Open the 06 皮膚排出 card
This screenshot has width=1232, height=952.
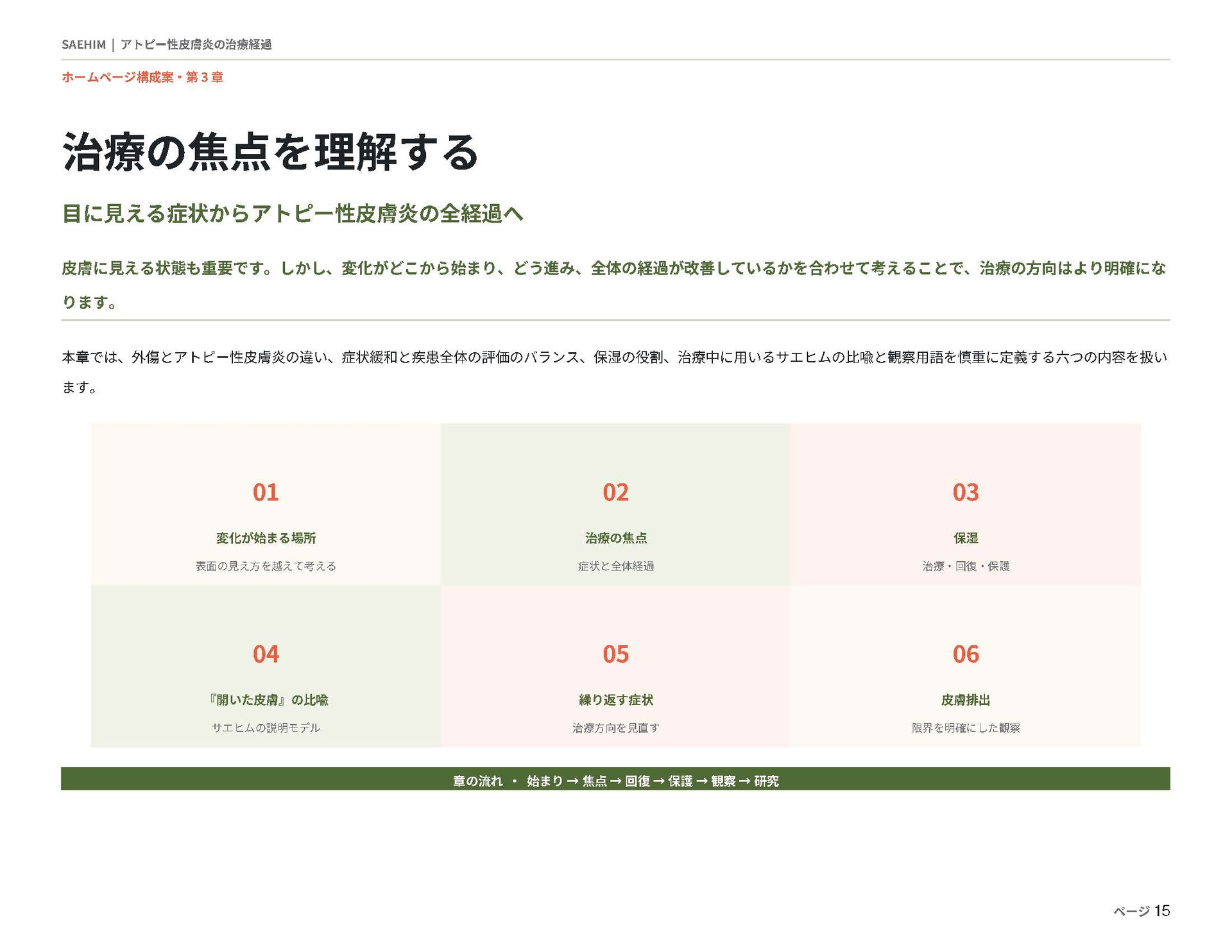[x=966, y=666]
